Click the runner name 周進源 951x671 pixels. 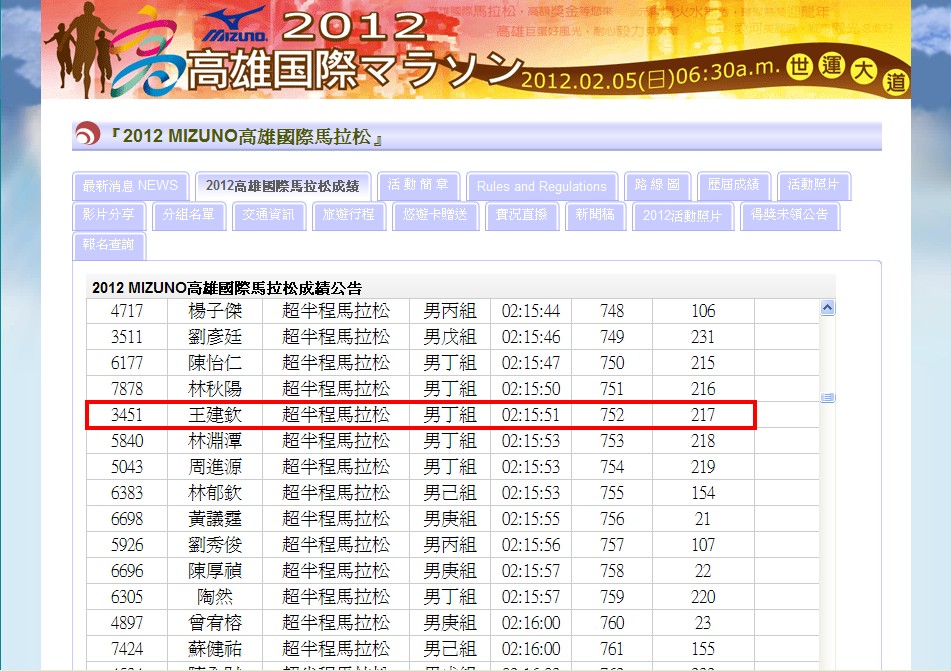(x=215, y=467)
